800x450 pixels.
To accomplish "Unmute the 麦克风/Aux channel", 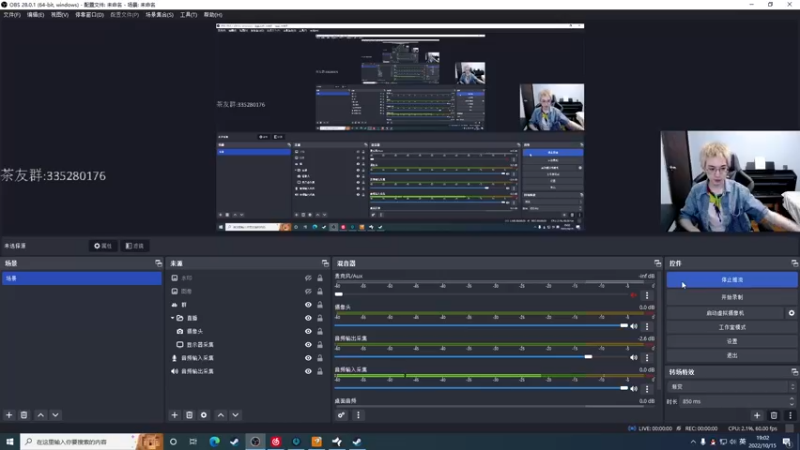I will (x=634, y=295).
